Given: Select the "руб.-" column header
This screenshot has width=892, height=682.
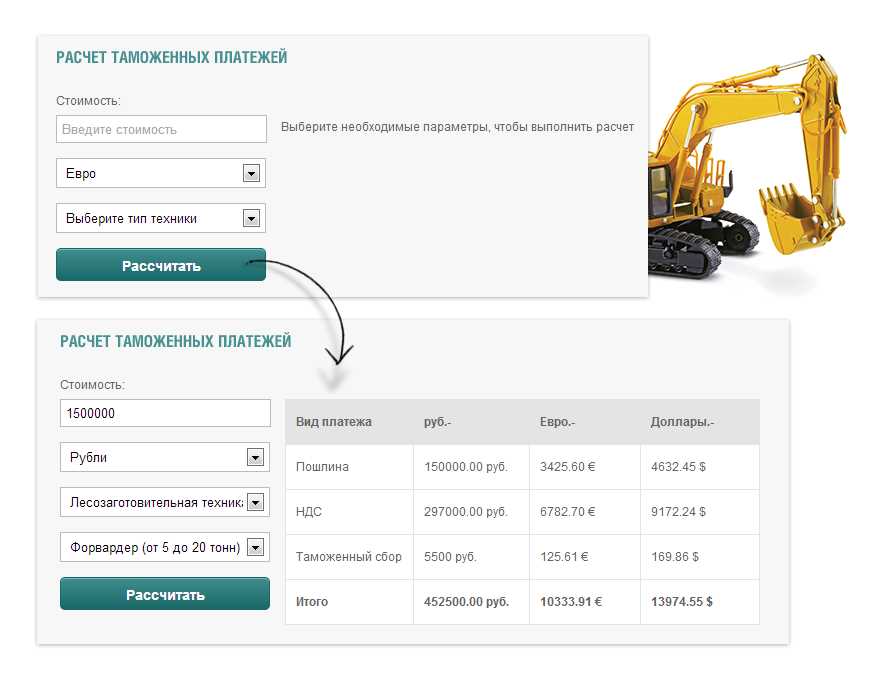Looking at the screenshot, I should pos(438,422).
